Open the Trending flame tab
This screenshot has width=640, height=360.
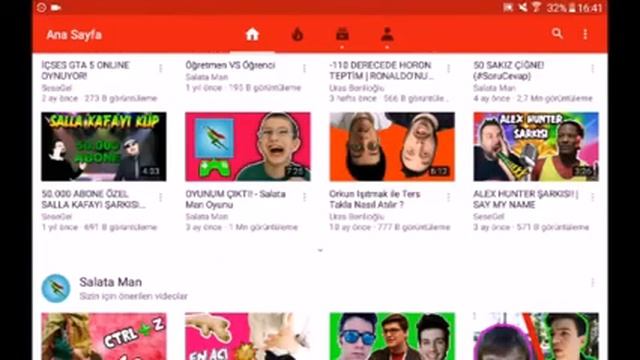[x=298, y=35]
